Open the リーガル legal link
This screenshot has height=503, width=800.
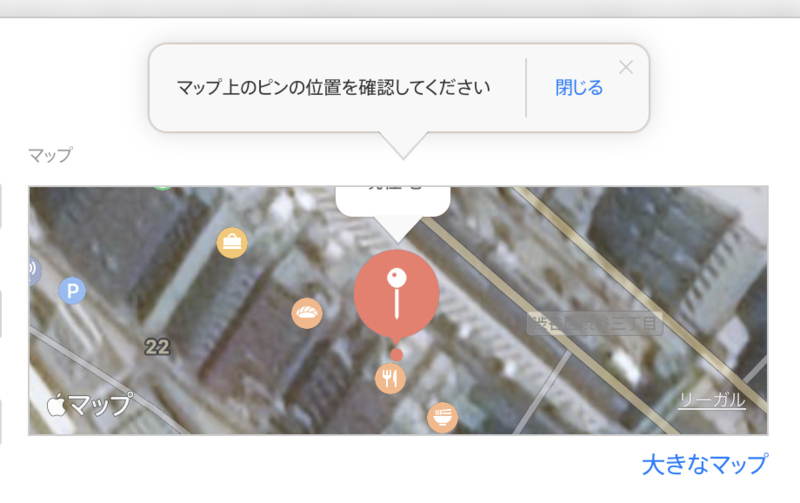click(712, 400)
